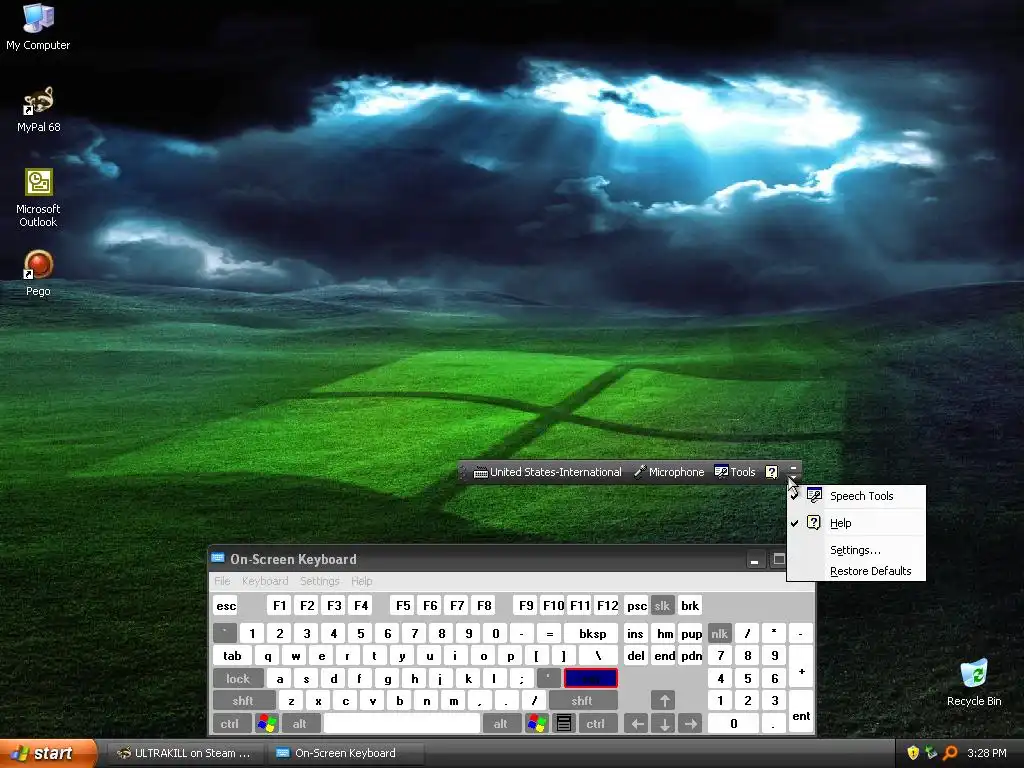Click the security shield tray icon
The height and width of the screenshot is (768, 1024).
point(913,753)
